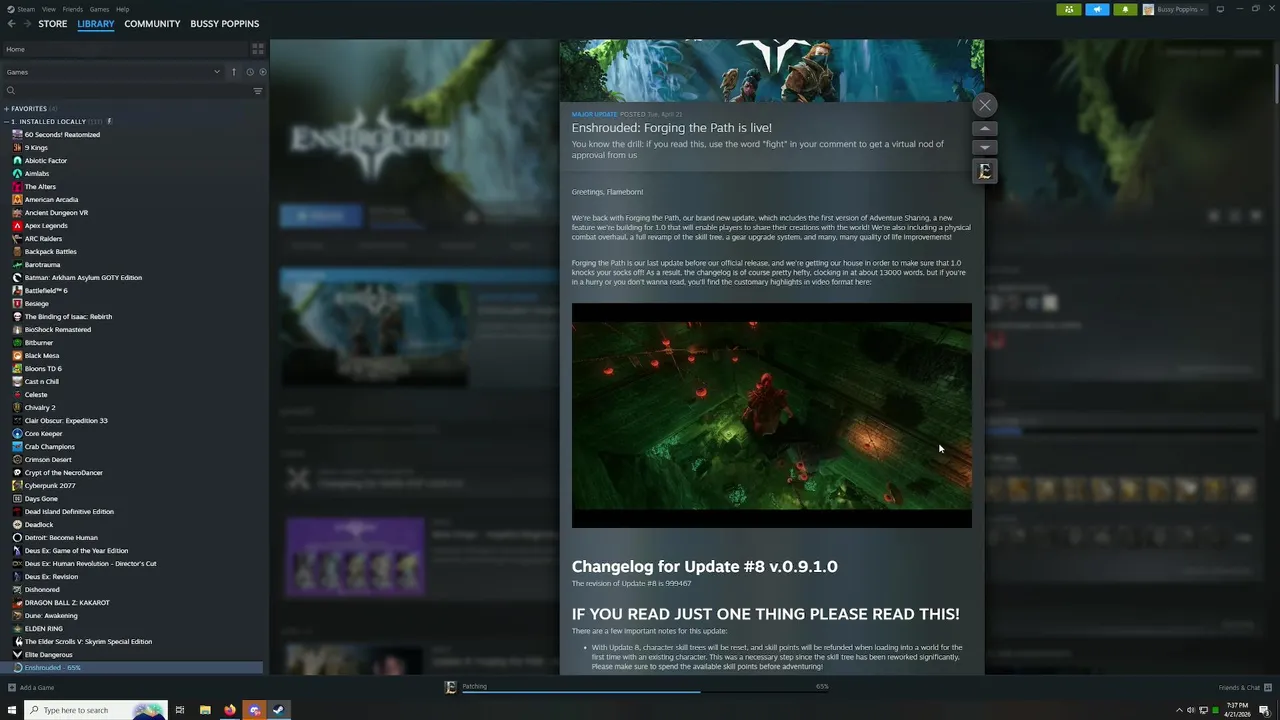The image size is (1280, 720).
Task: Open Enshrouded game hub icon beside news
Action: [x=985, y=171]
